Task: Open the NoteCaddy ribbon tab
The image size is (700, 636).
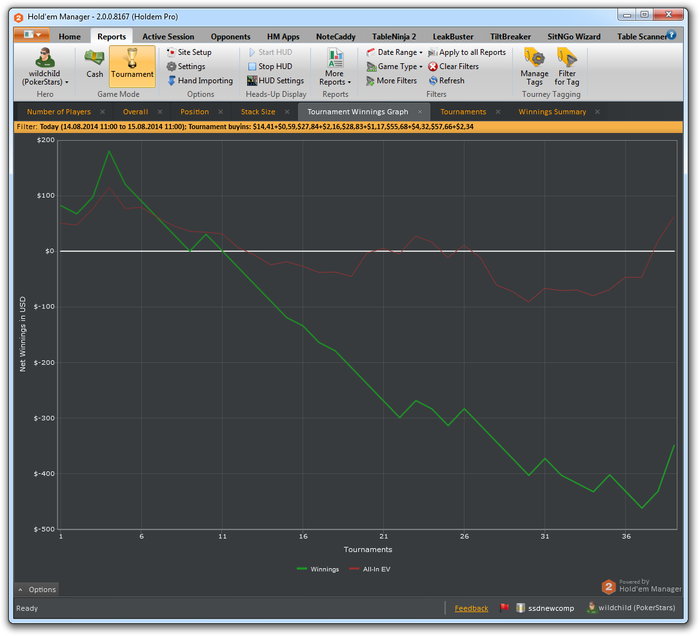Action: point(336,37)
